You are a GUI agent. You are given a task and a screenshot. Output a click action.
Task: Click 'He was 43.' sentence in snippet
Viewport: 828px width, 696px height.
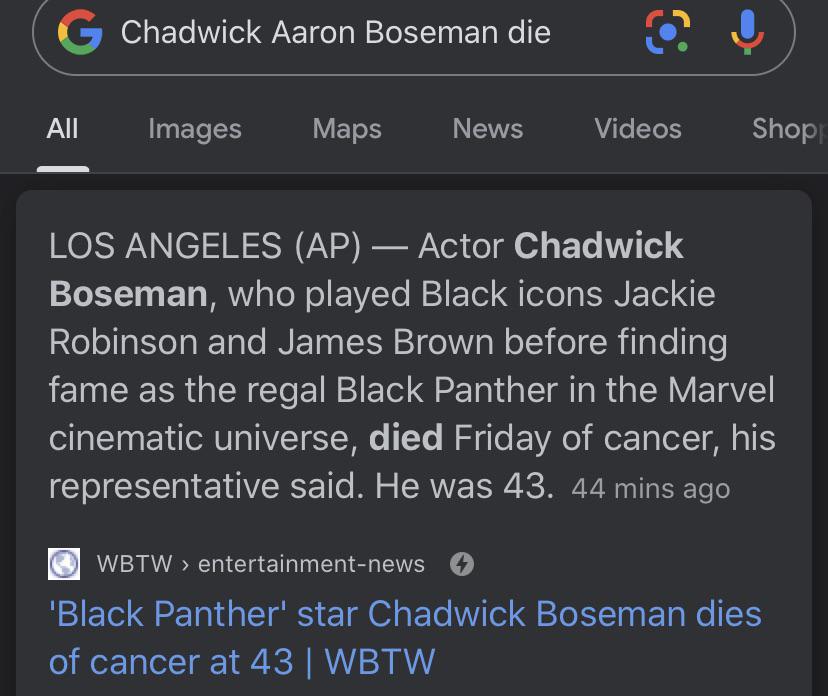[464, 486]
